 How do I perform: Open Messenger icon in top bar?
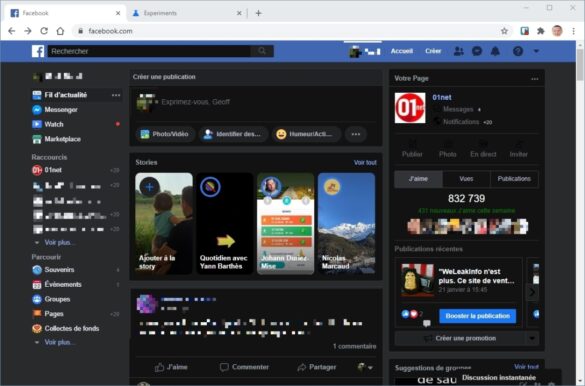pos(477,51)
